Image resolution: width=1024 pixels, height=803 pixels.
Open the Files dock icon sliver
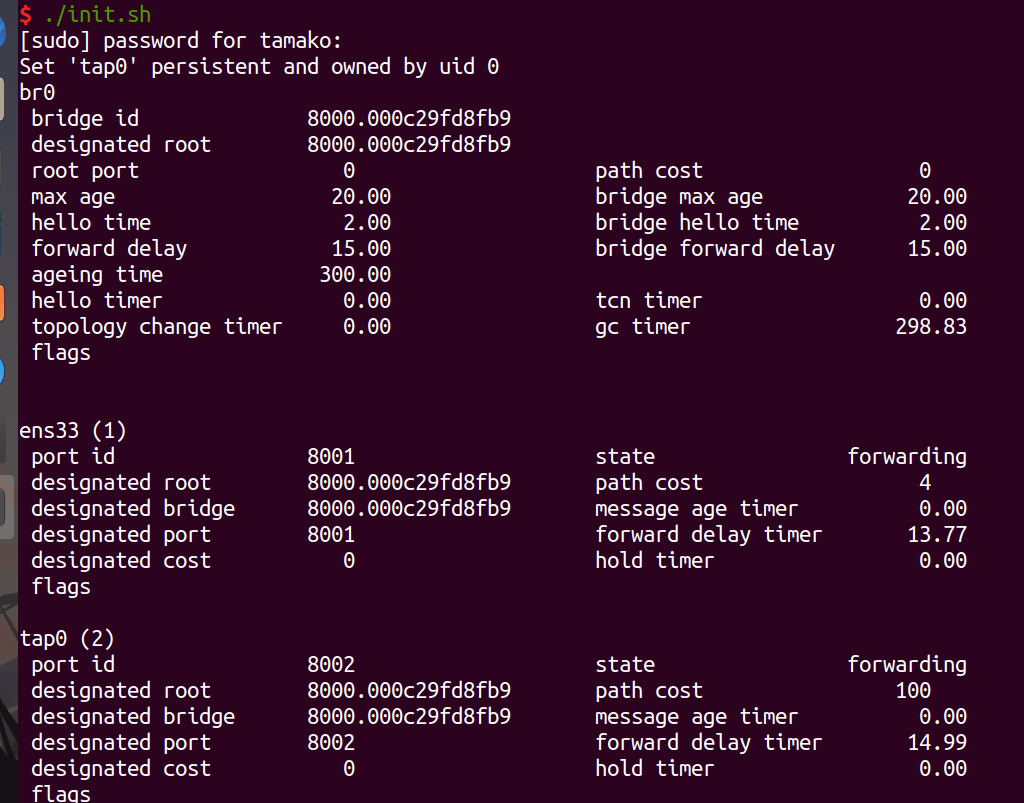pos(2,99)
